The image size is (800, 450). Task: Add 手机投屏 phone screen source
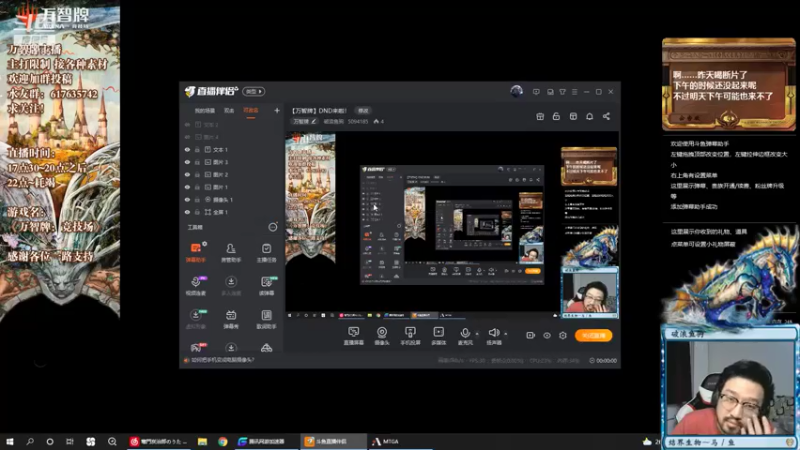pos(410,336)
